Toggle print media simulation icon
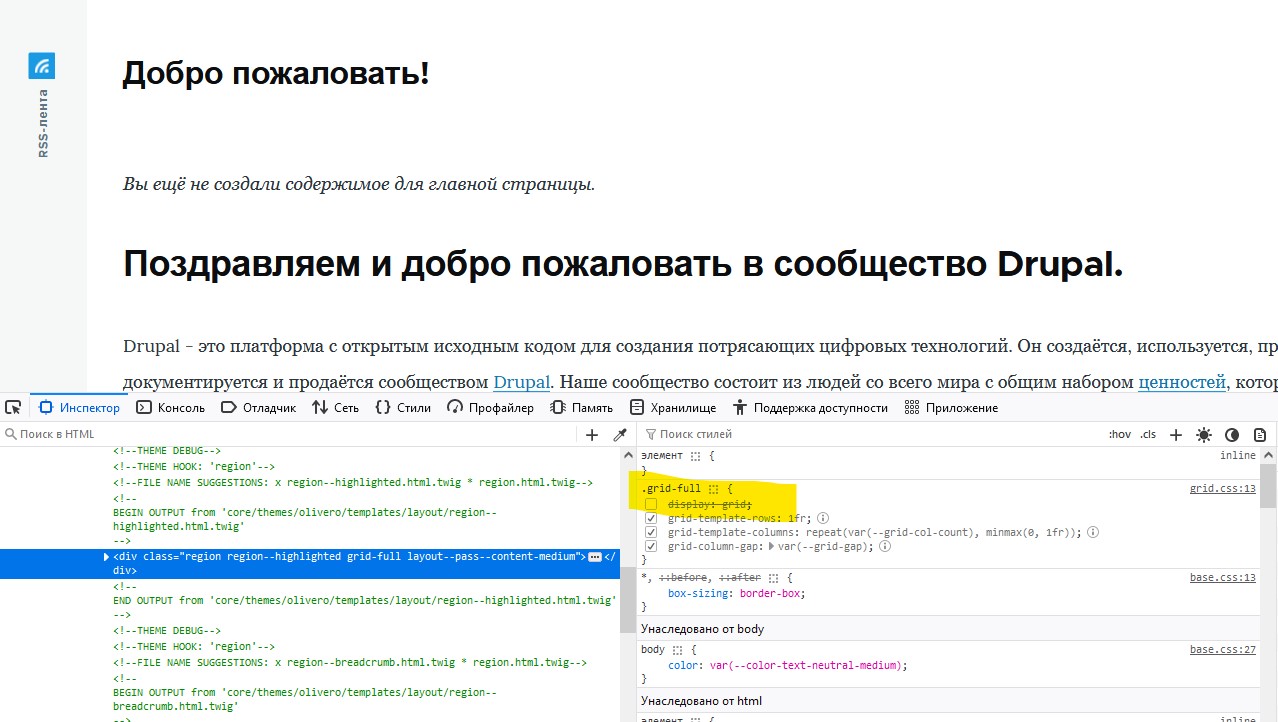The height and width of the screenshot is (722, 1278). [1260, 435]
